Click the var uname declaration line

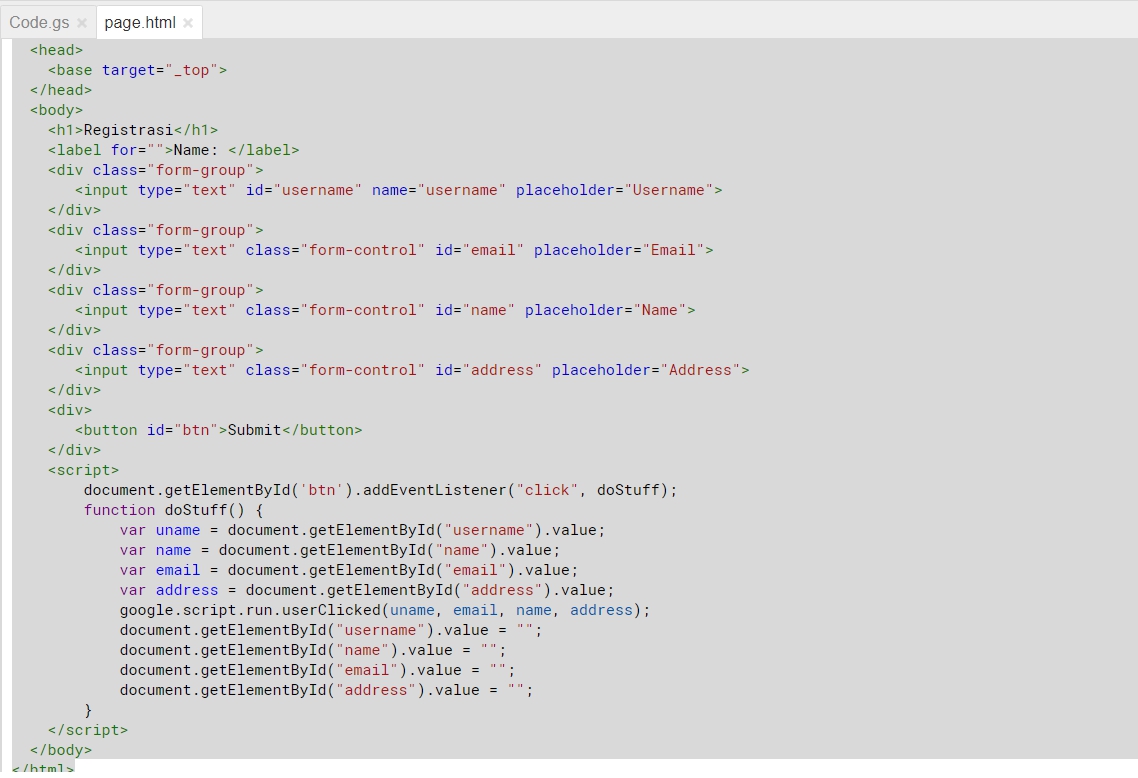click(362, 531)
